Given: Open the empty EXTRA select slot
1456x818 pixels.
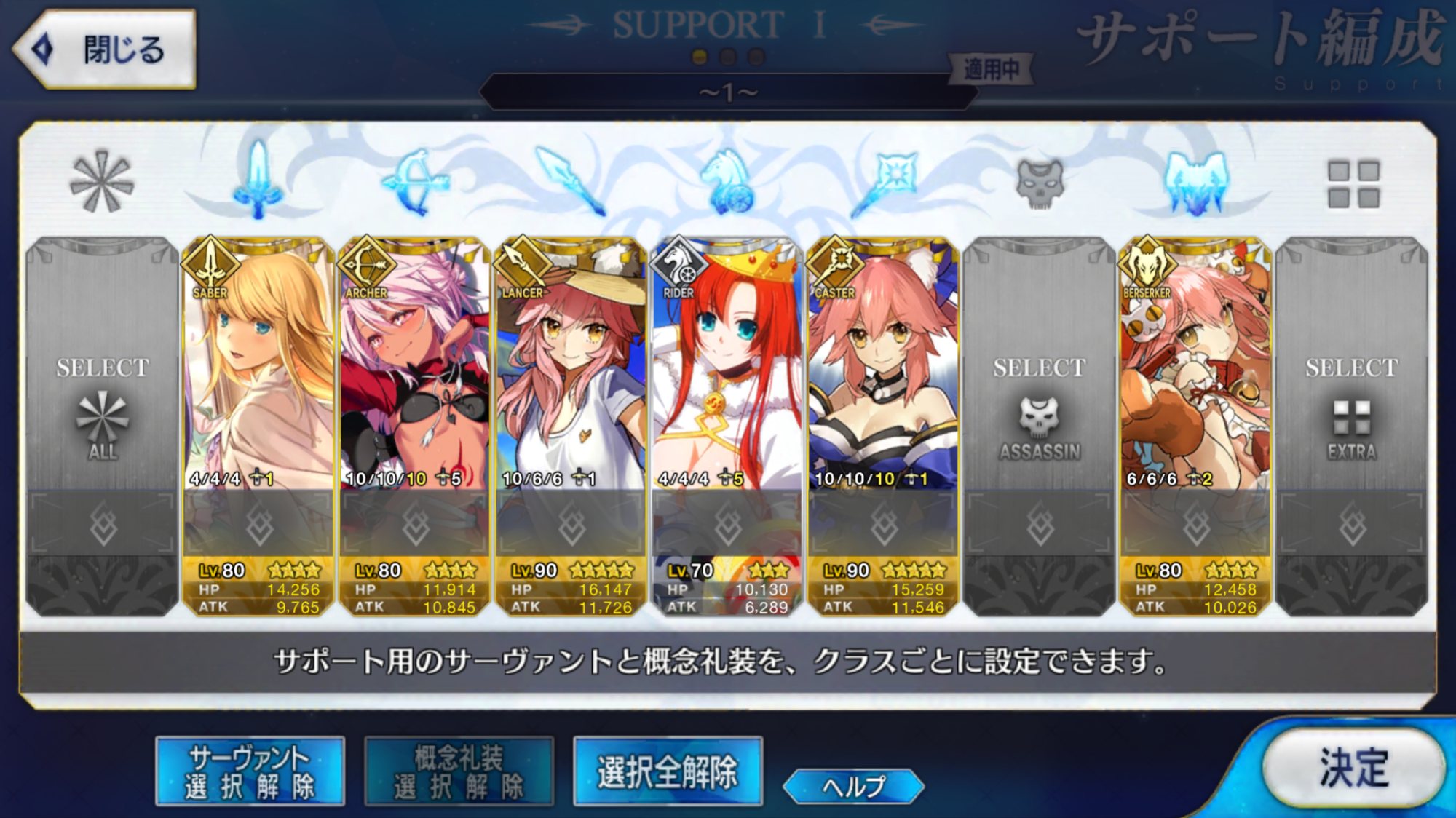Looking at the screenshot, I should click(1352, 426).
